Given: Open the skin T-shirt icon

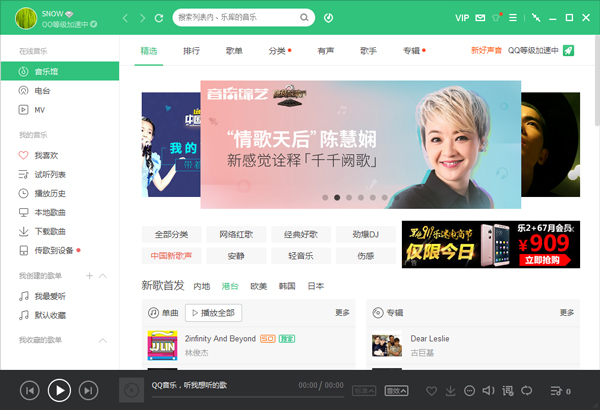Looking at the screenshot, I should [496, 17].
